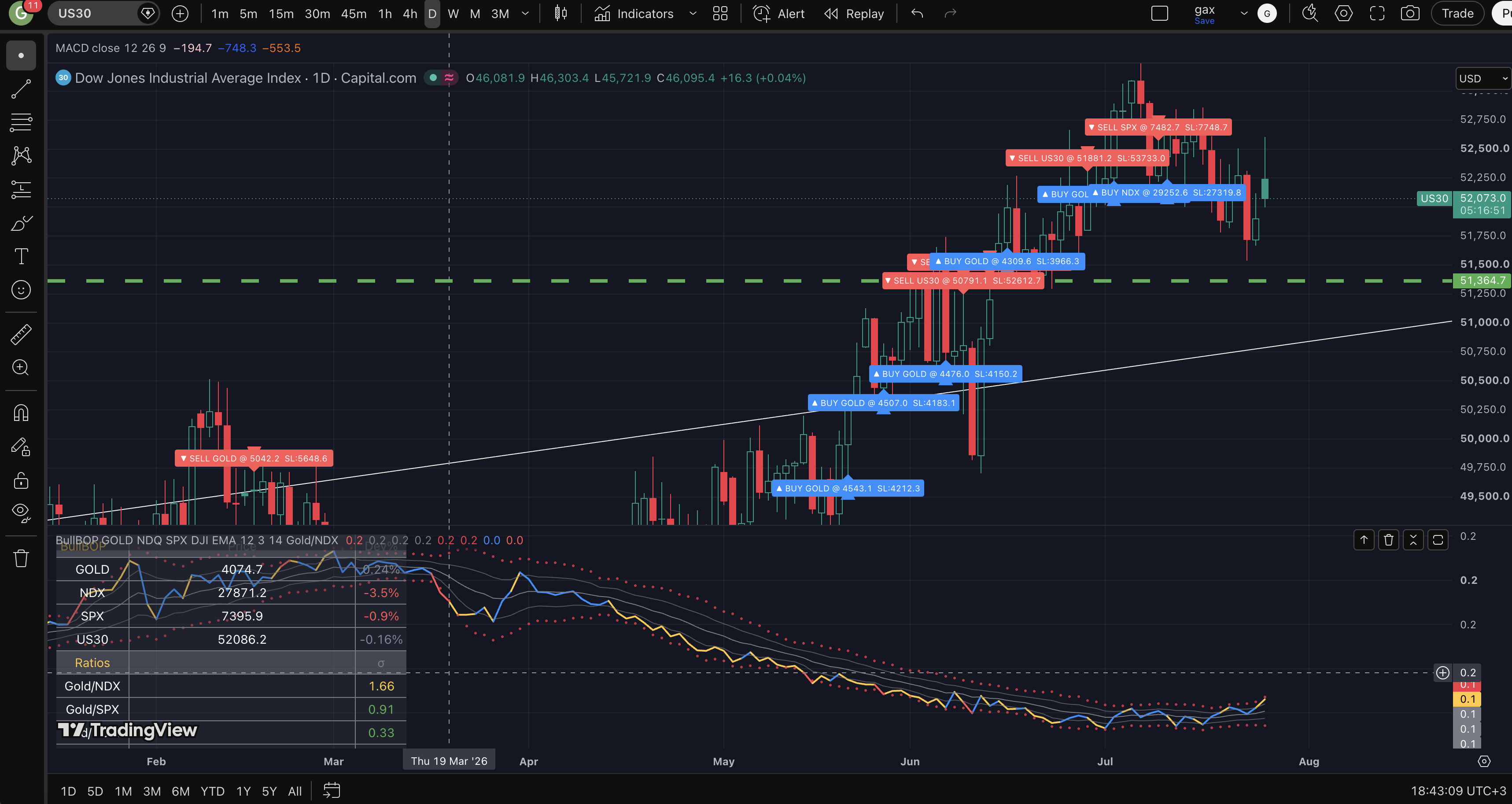Maximize the BullBOP indicator pane
Viewport: 1512px width, 804px height.
(x=1438, y=540)
